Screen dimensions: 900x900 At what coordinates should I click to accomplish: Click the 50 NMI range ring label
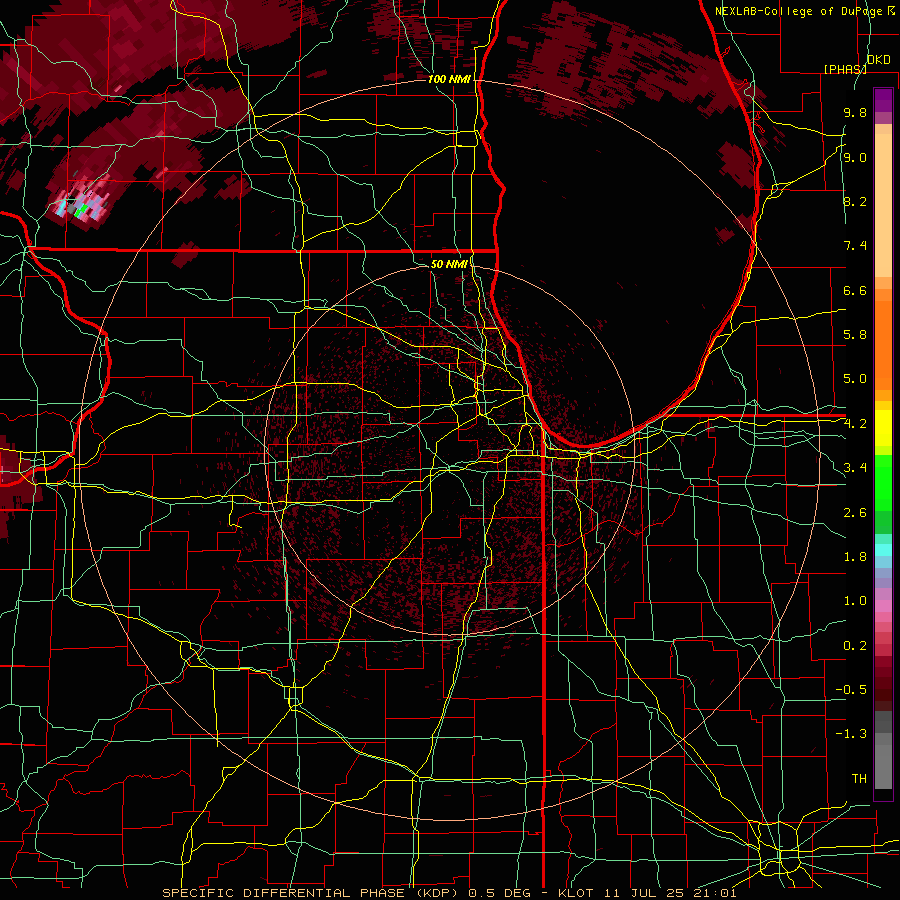coord(449,265)
